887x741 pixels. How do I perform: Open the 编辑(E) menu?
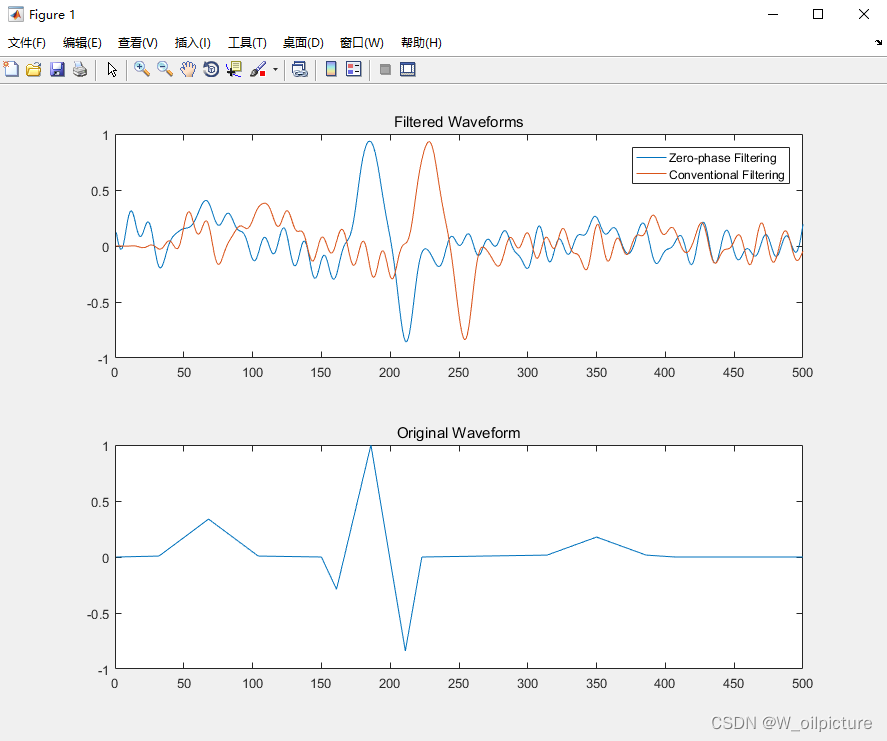(82, 43)
